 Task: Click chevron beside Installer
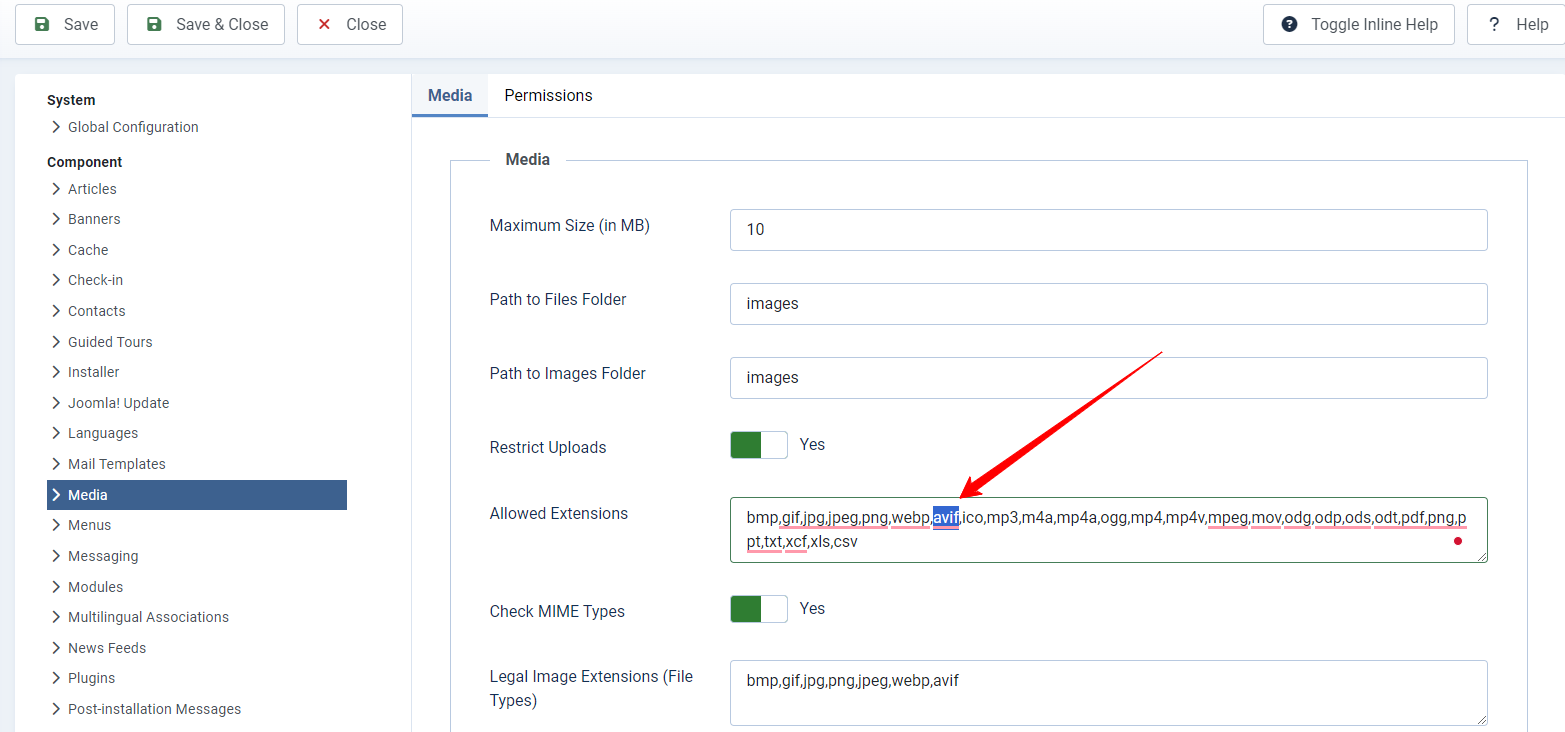56,372
